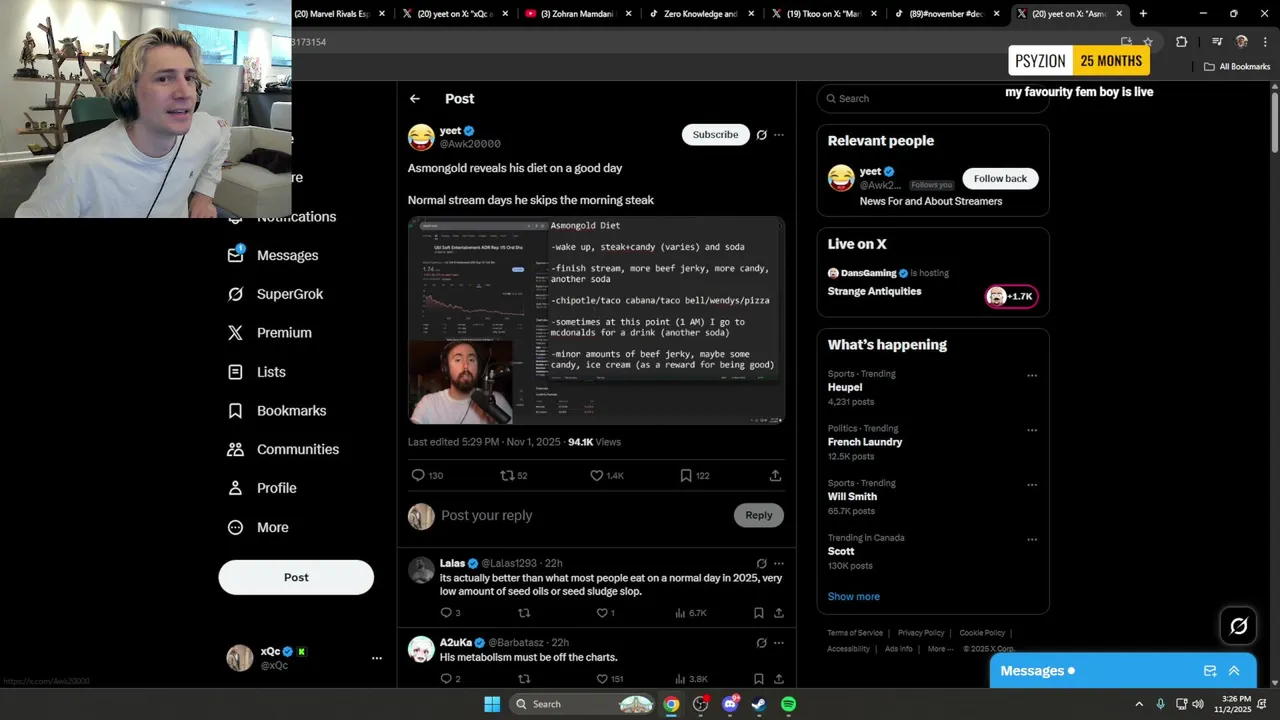Click Follow back for yeet
The height and width of the screenshot is (720, 1280).
click(1000, 179)
